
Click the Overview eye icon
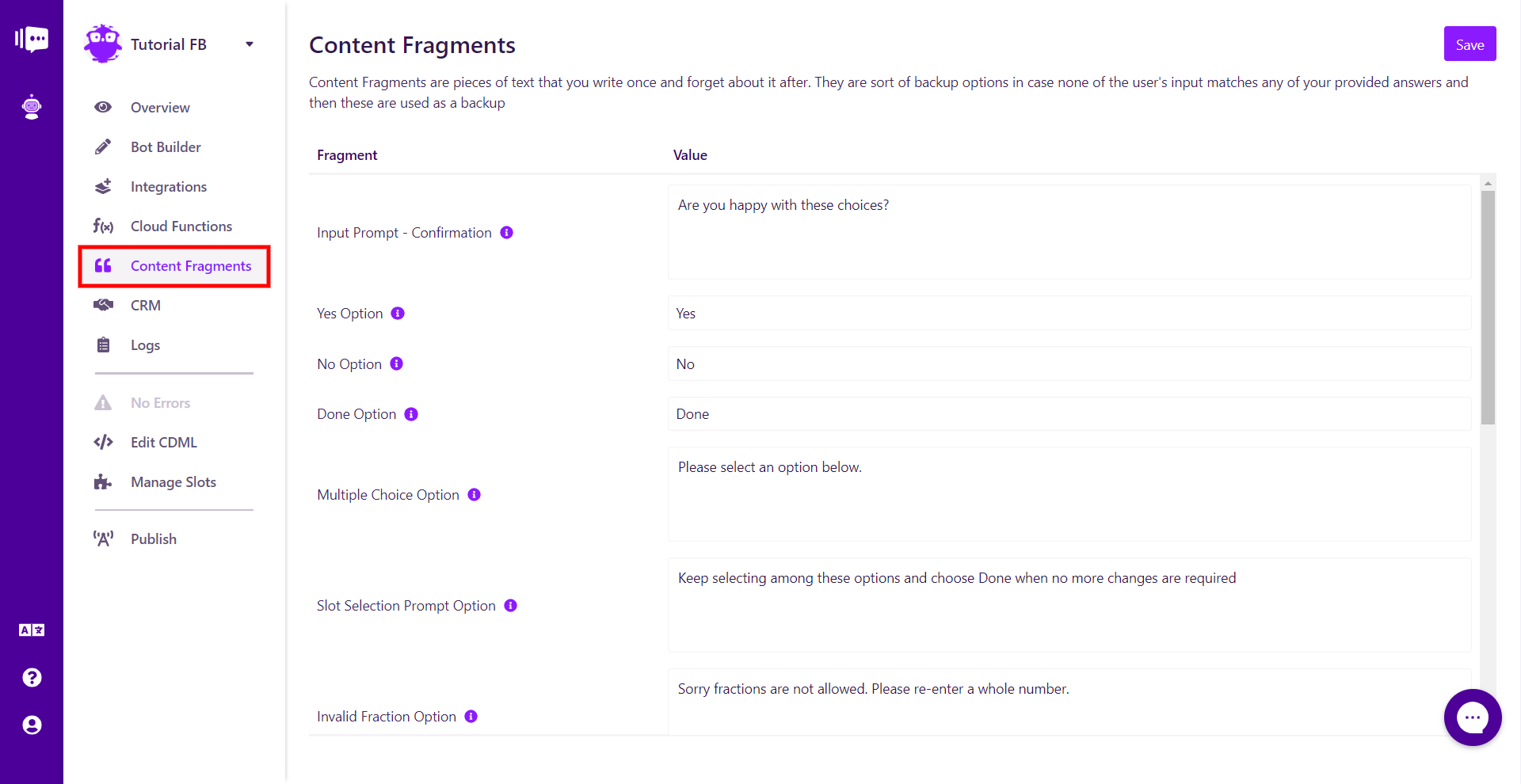103,107
